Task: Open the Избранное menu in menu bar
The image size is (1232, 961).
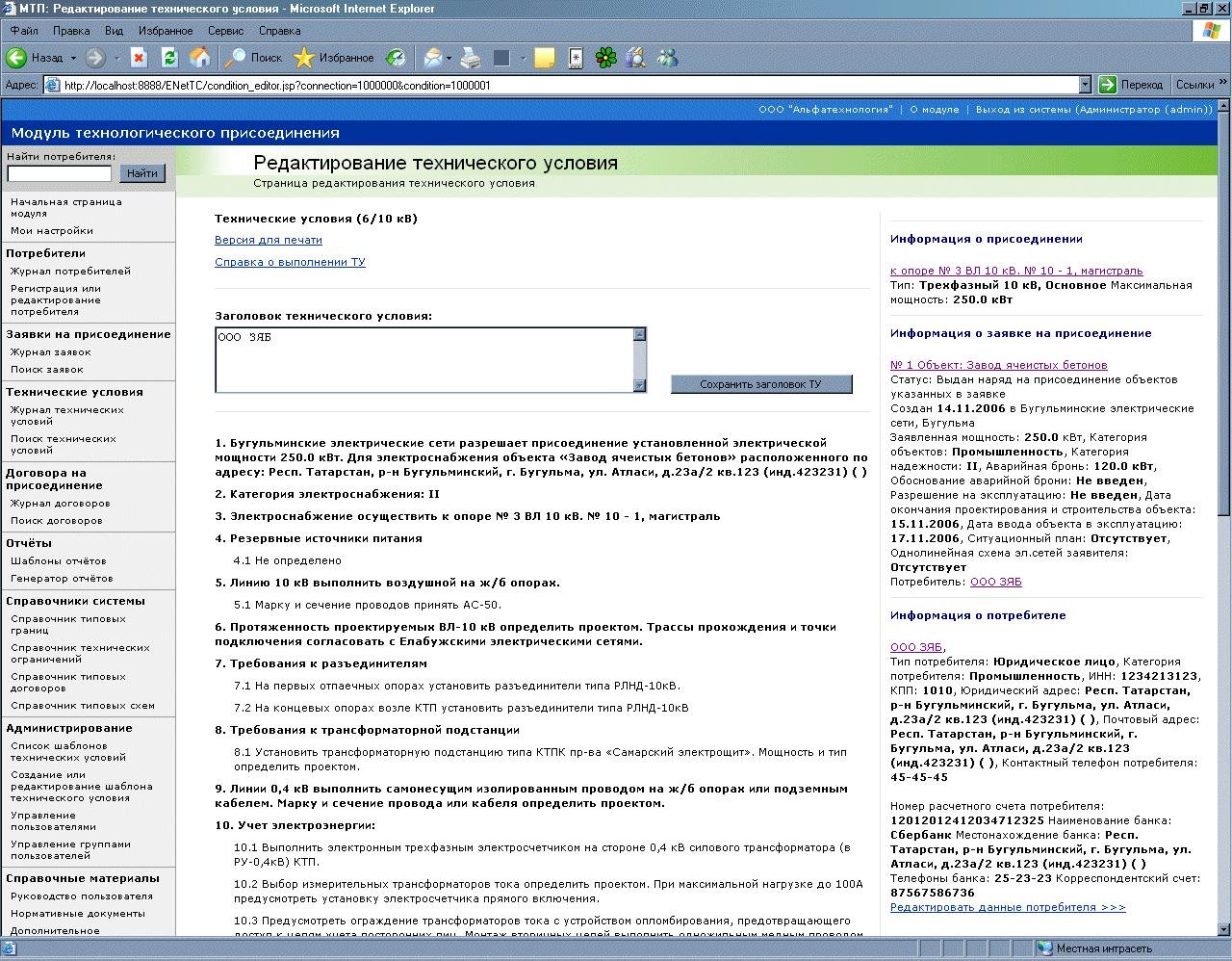Action: (166, 31)
